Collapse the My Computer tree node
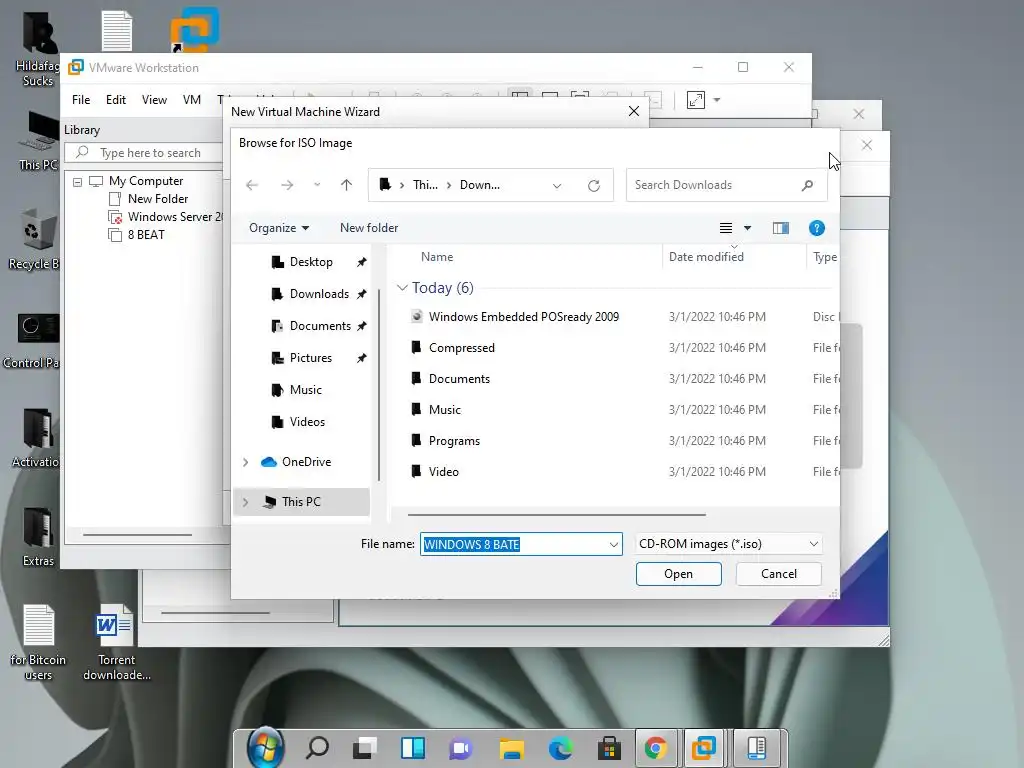The image size is (1024, 768). [x=78, y=182]
